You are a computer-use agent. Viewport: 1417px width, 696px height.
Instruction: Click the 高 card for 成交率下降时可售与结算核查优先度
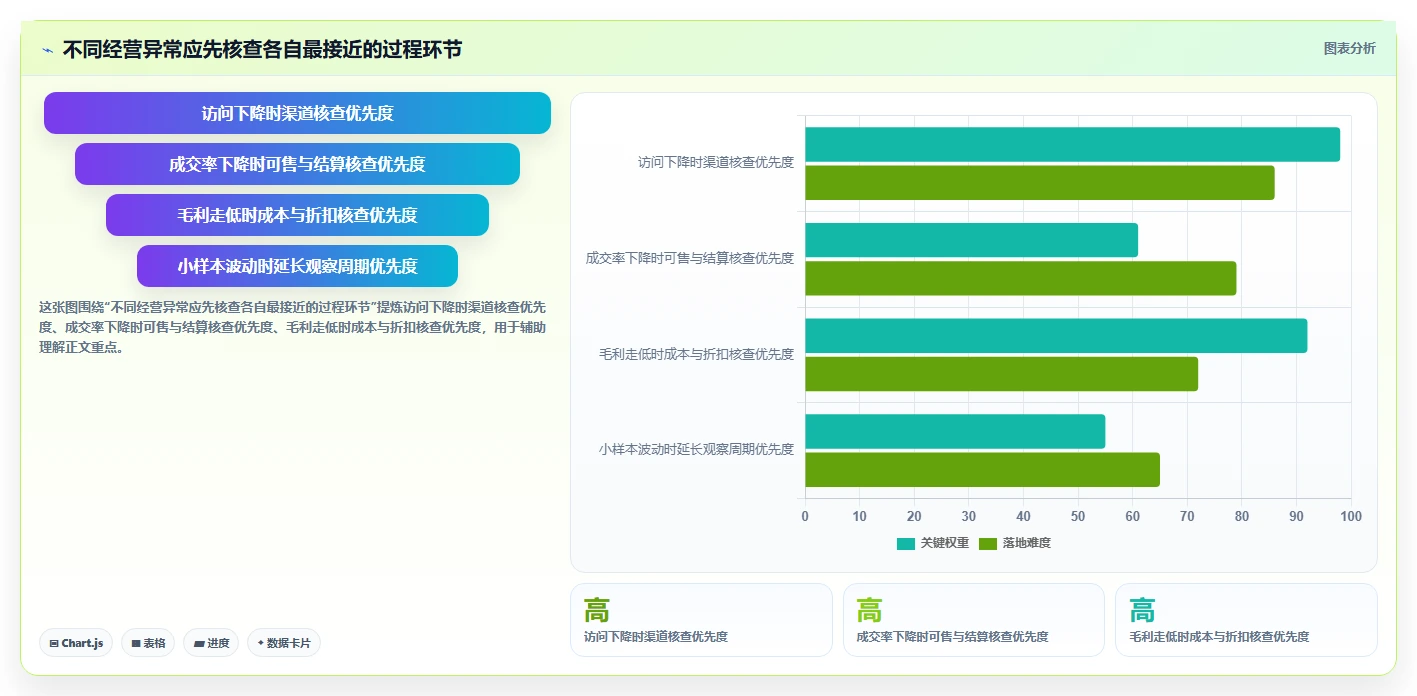[974, 620]
